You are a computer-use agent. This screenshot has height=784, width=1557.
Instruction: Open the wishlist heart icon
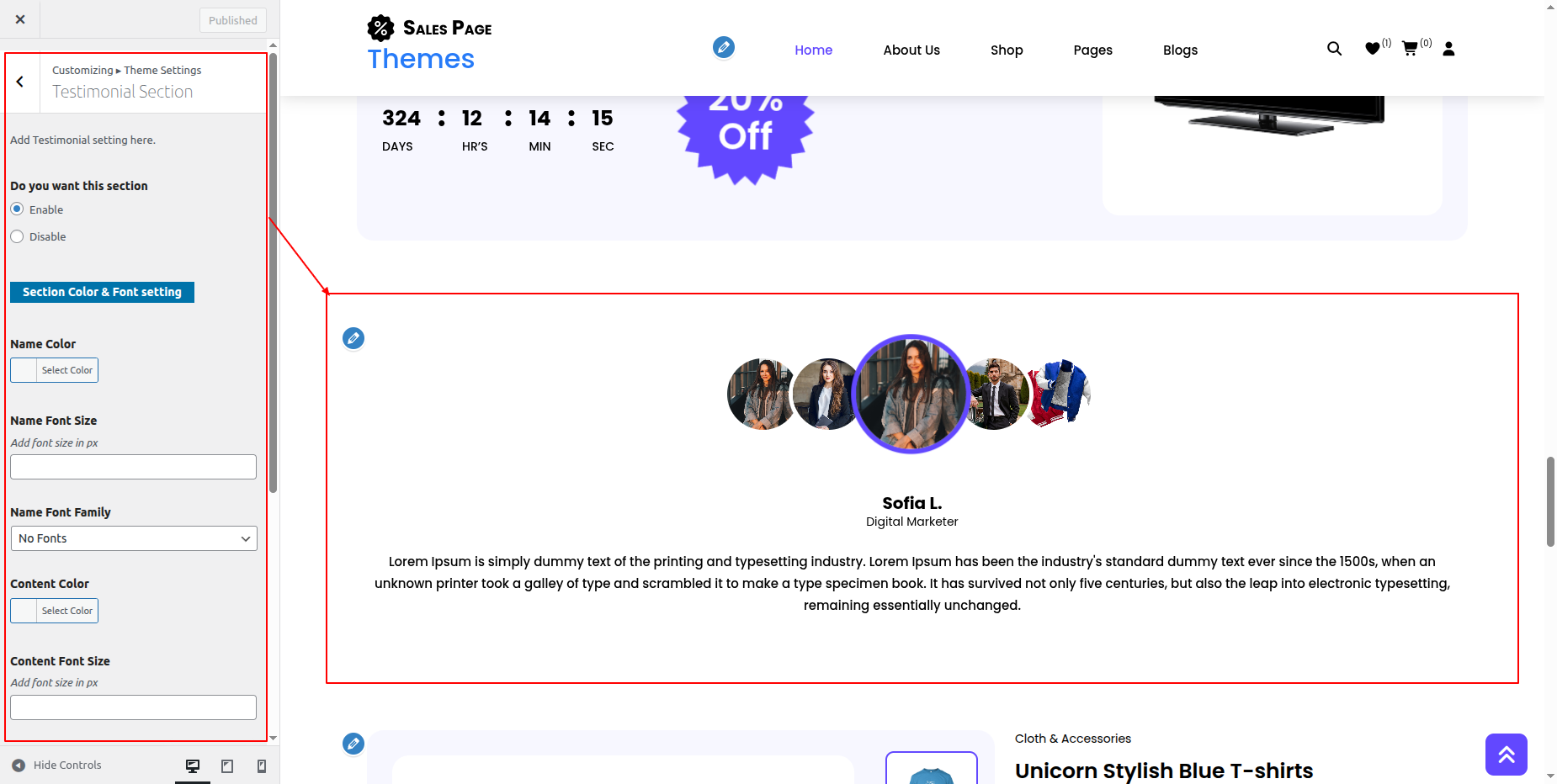[1373, 49]
